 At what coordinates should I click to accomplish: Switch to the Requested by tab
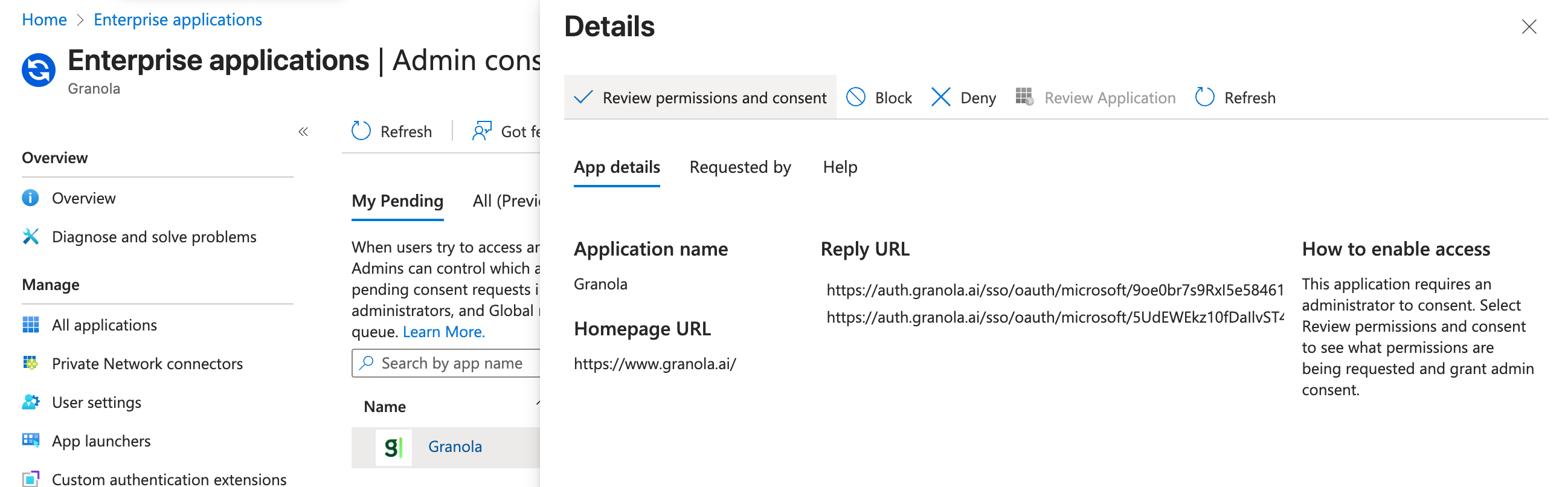coord(739,167)
